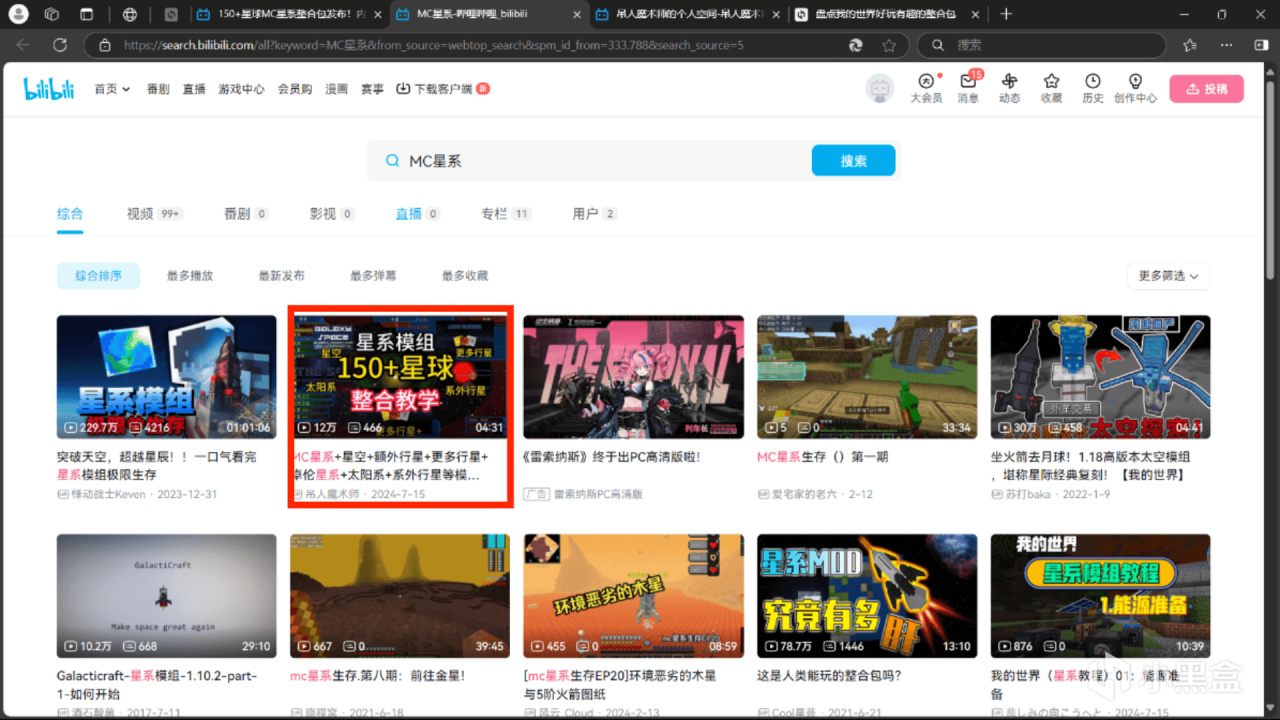
Task: Add this page to favorites star
Action: tap(889, 45)
